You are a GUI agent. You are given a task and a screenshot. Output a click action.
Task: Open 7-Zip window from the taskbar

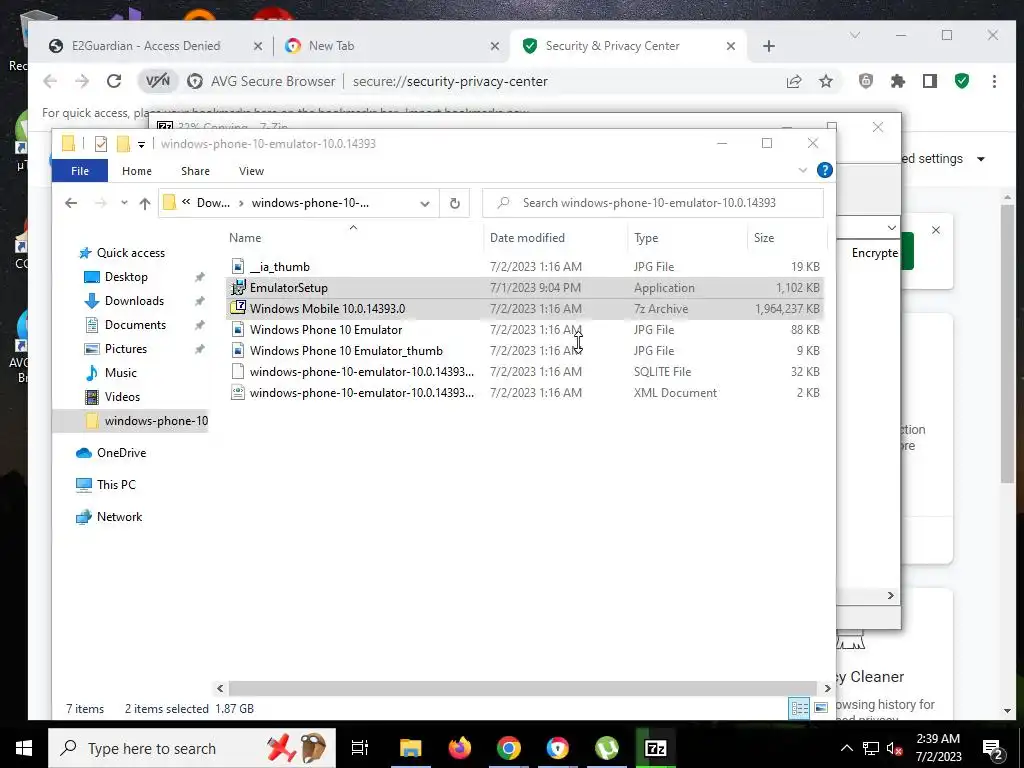[655, 748]
